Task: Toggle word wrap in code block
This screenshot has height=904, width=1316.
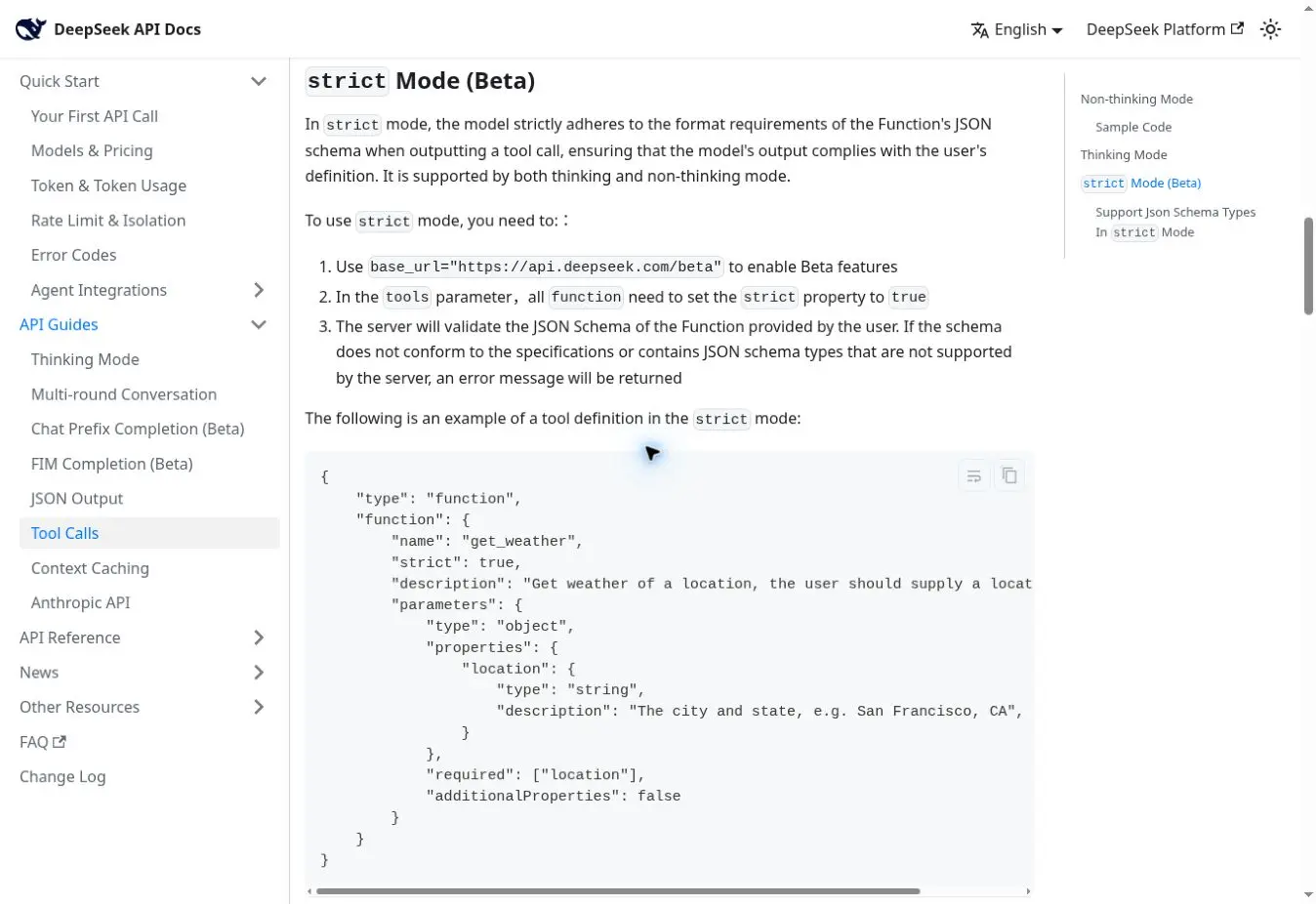Action: point(973,475)
